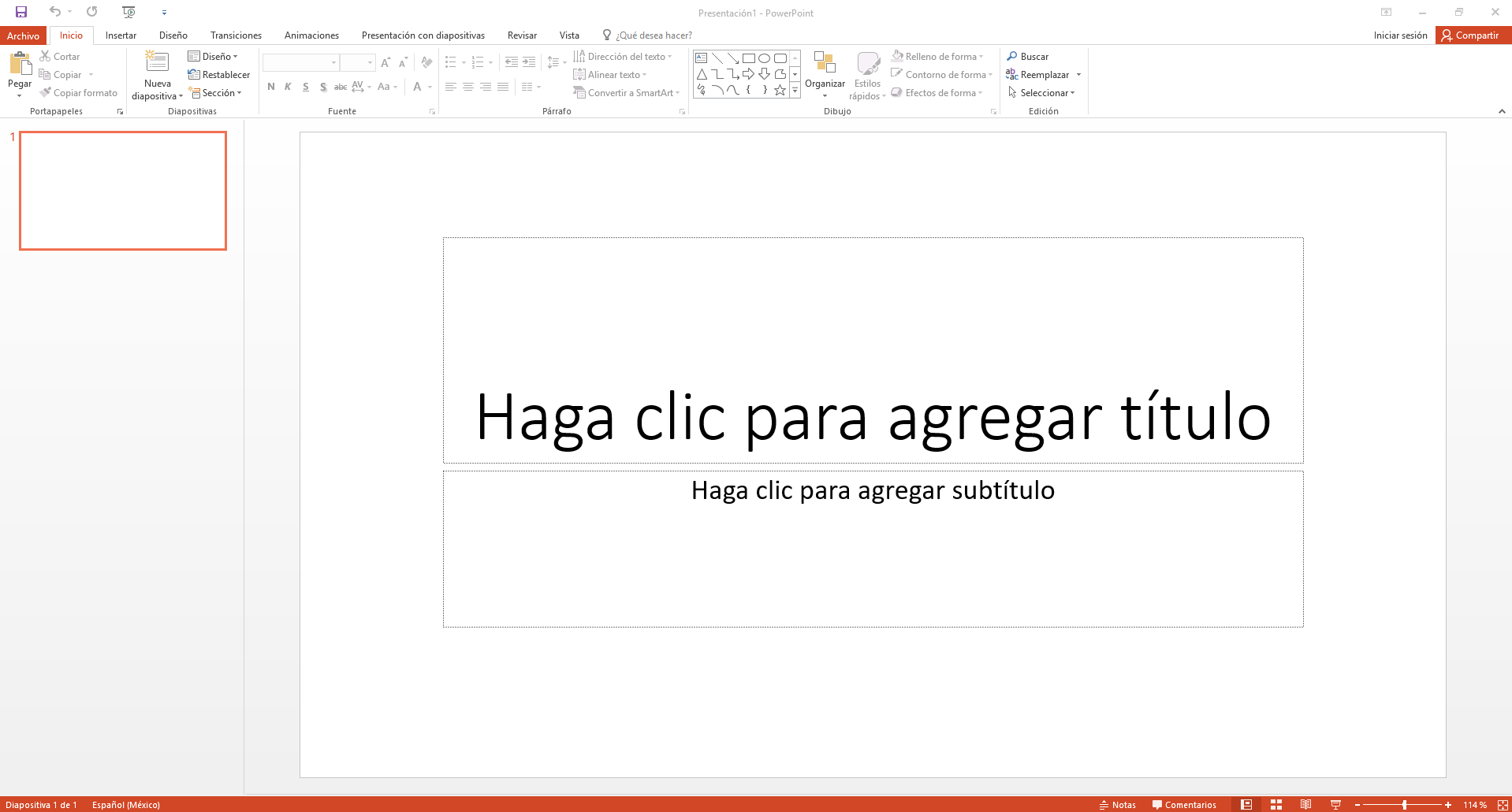The height and width of the screenshot is (812, 1512).
Task: Click the Buscar magnifier button
Action: 1027,57
